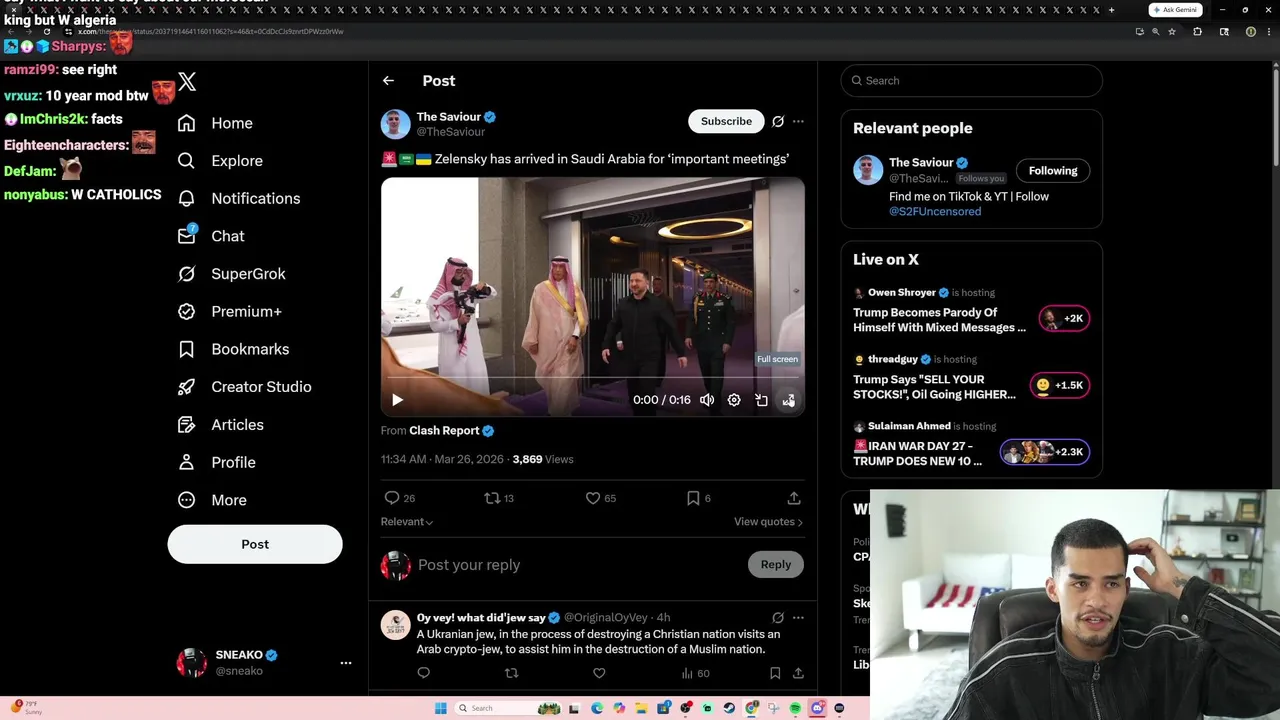Open SNEAKO account menu dots
Image resolution: width=1280 pixels, height=720 pixels.
coord(346,663)
